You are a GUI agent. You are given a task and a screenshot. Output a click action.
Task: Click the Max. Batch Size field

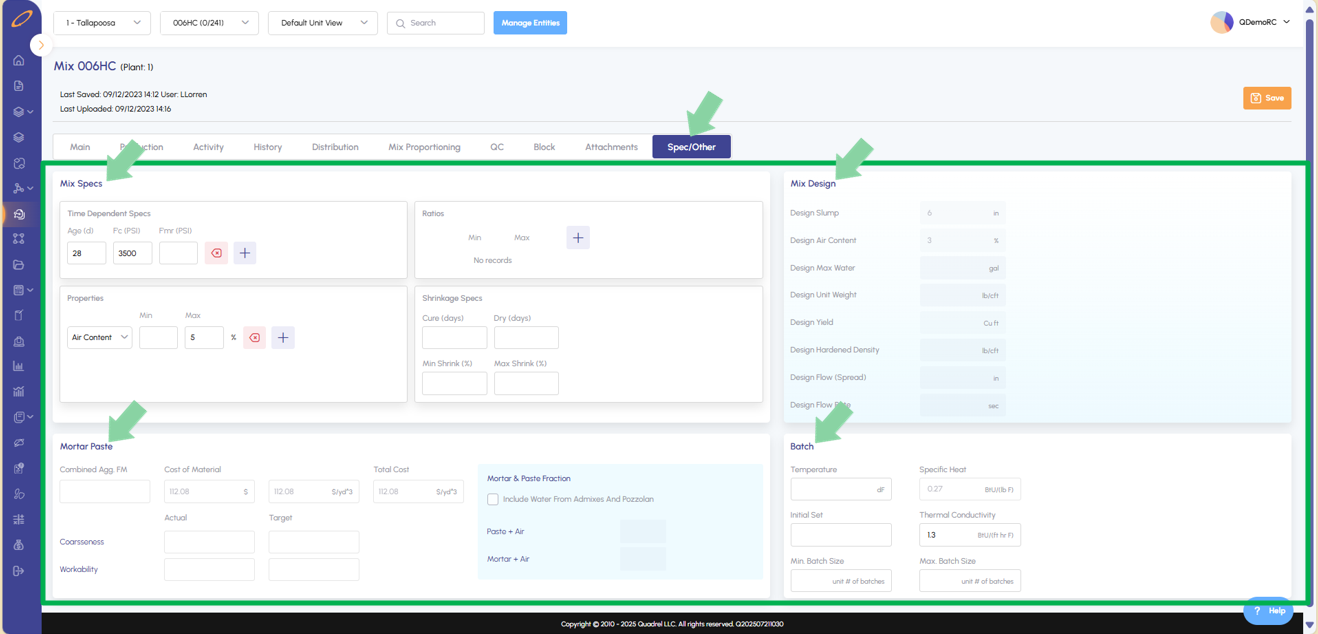click(970, 581)
